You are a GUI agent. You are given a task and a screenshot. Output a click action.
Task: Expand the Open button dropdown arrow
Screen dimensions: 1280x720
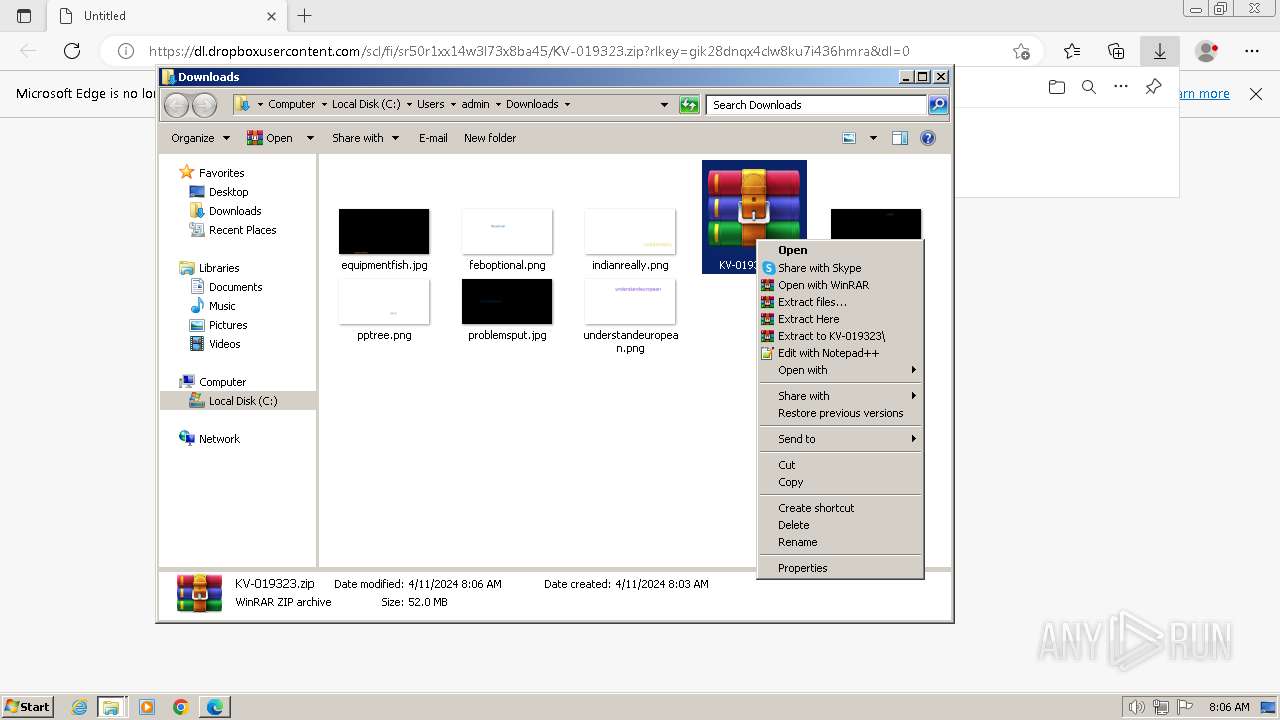click(x=310, y=138)
